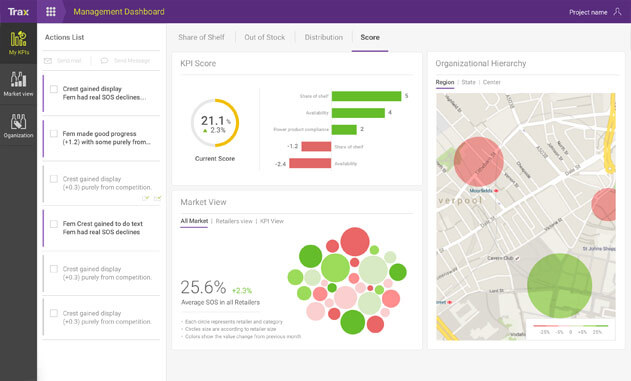Tick the Fem made good progress checkbox
This screenshot has height=381, width=631.
point(54,134)
